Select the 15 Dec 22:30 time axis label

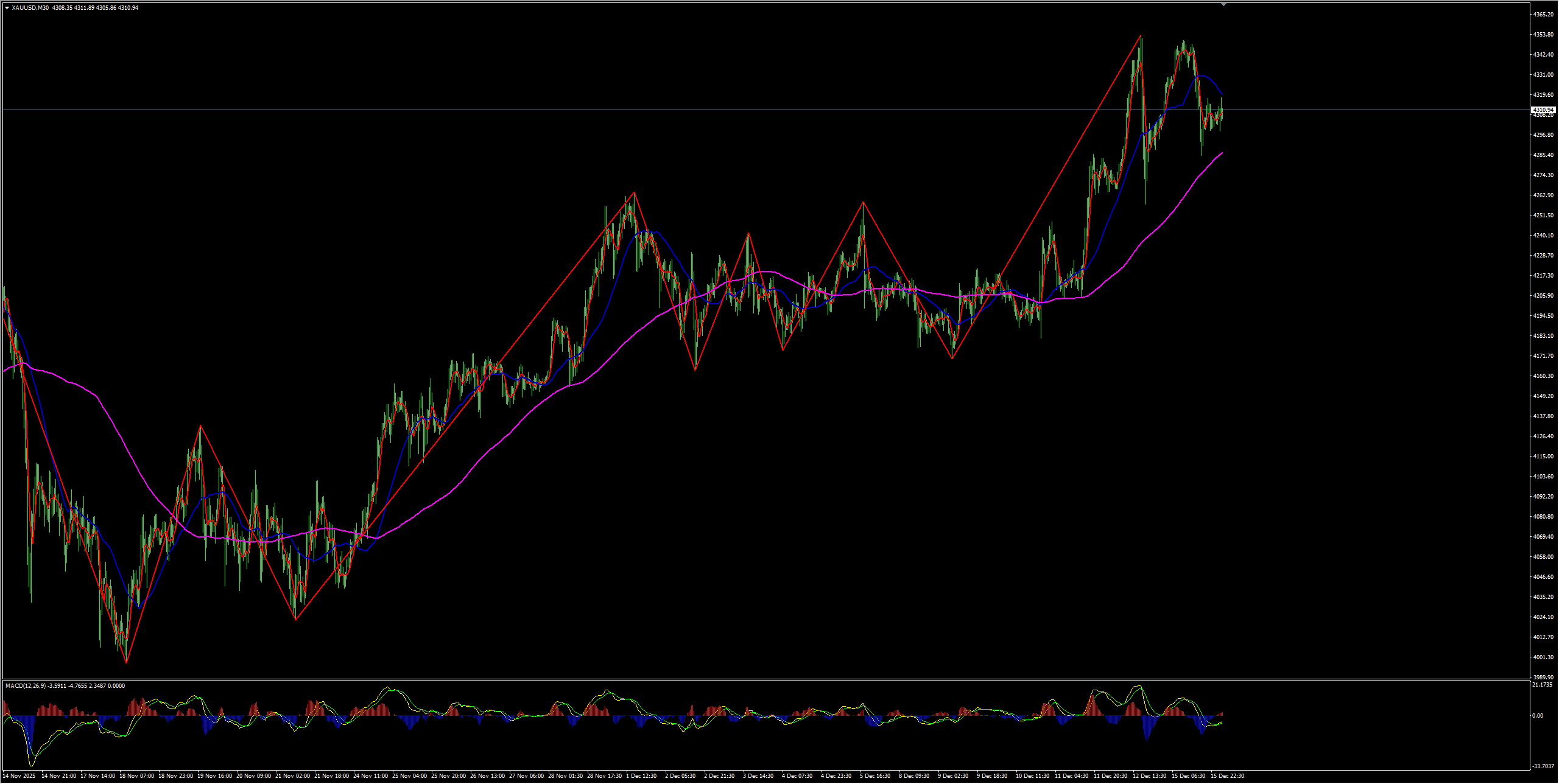click(x=1227, y=776)
